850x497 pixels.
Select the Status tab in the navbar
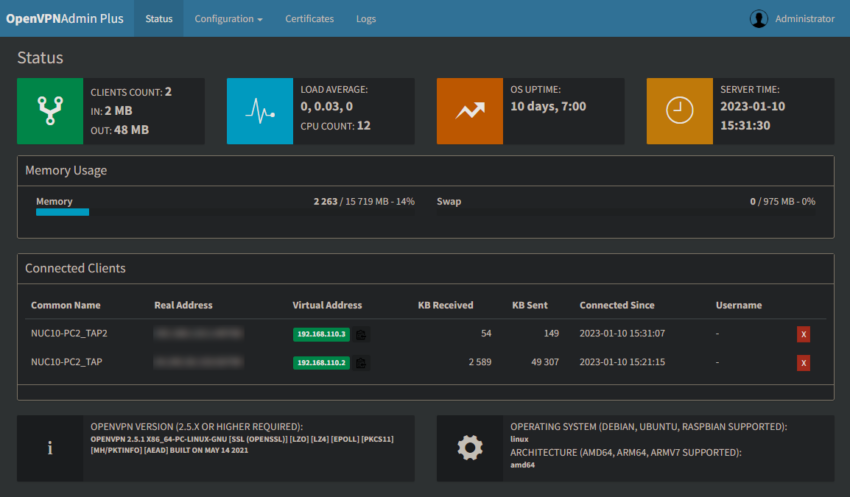pos(159,18)
